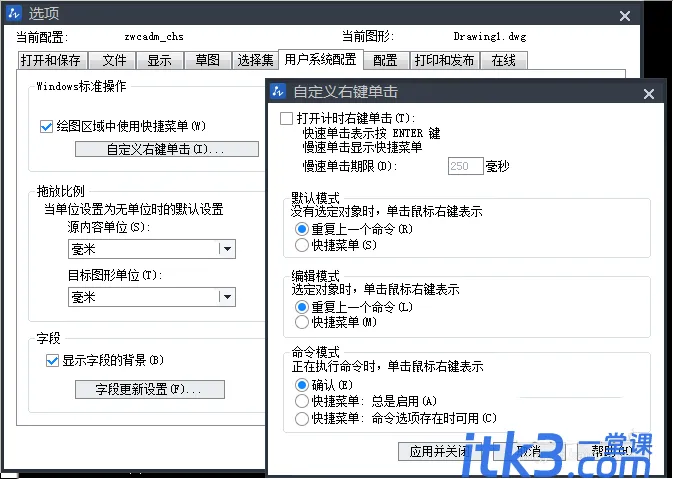Switch to the 打开和保存 tab
This screenshot has height=479, width=673.
tap(51, 60)
